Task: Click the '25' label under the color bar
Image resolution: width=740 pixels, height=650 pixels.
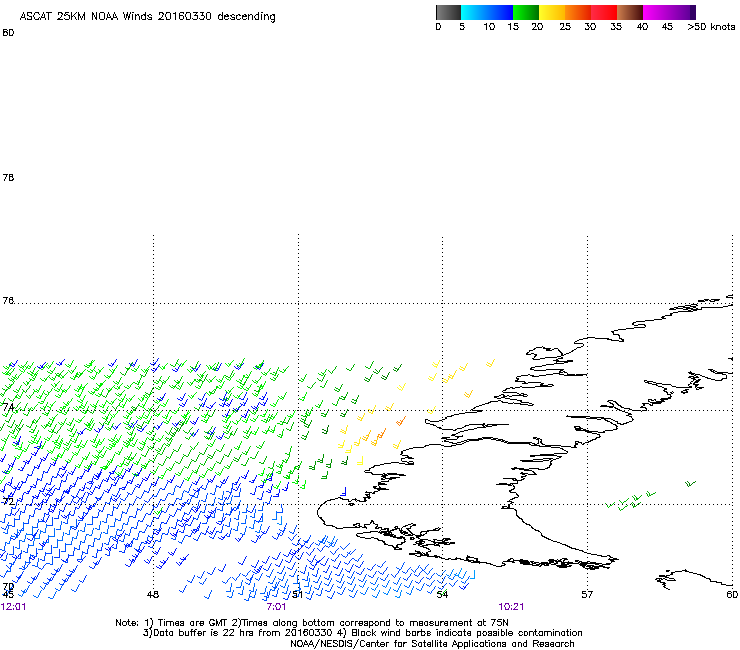Action: [565, 27]
